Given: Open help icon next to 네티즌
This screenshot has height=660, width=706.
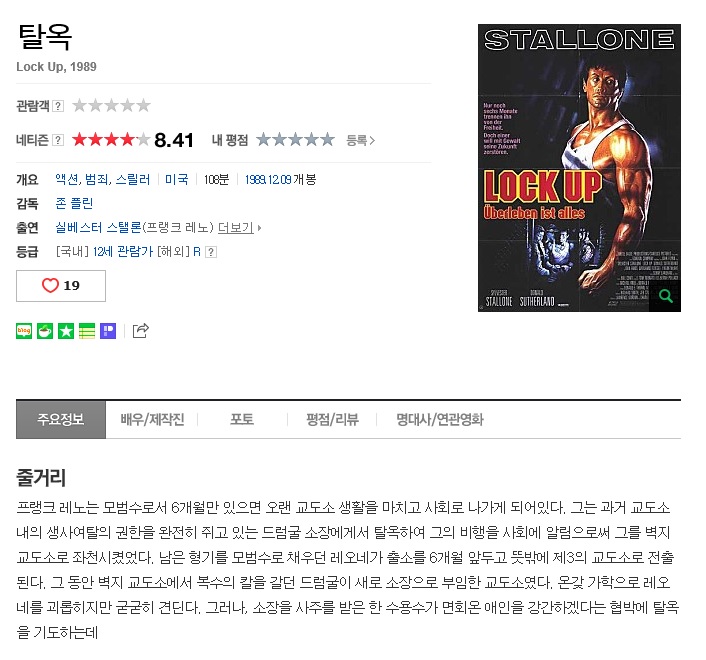Looking at the screenshot, I should [58, 140].
